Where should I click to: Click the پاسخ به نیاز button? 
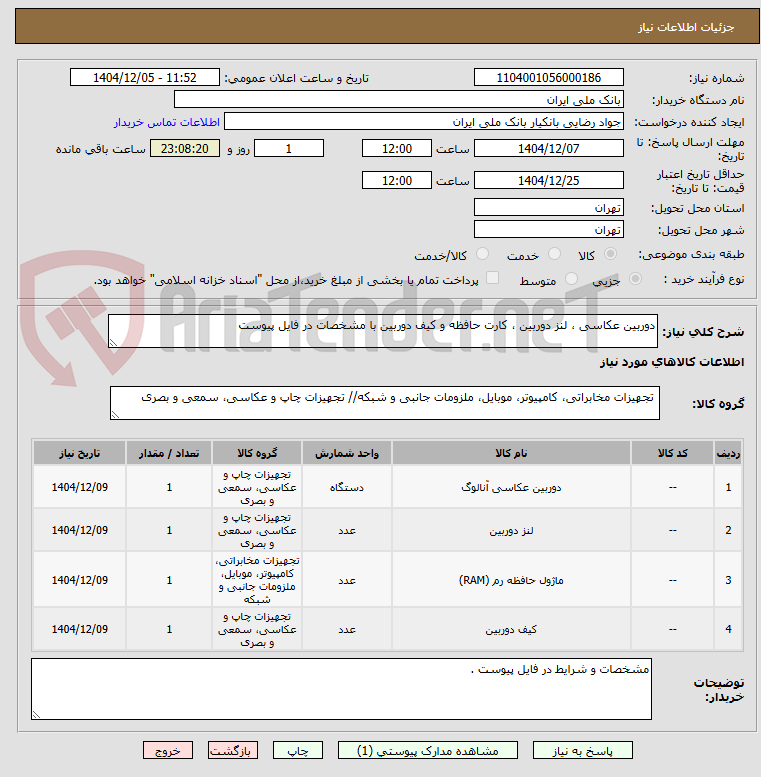(x=583, y=750)
